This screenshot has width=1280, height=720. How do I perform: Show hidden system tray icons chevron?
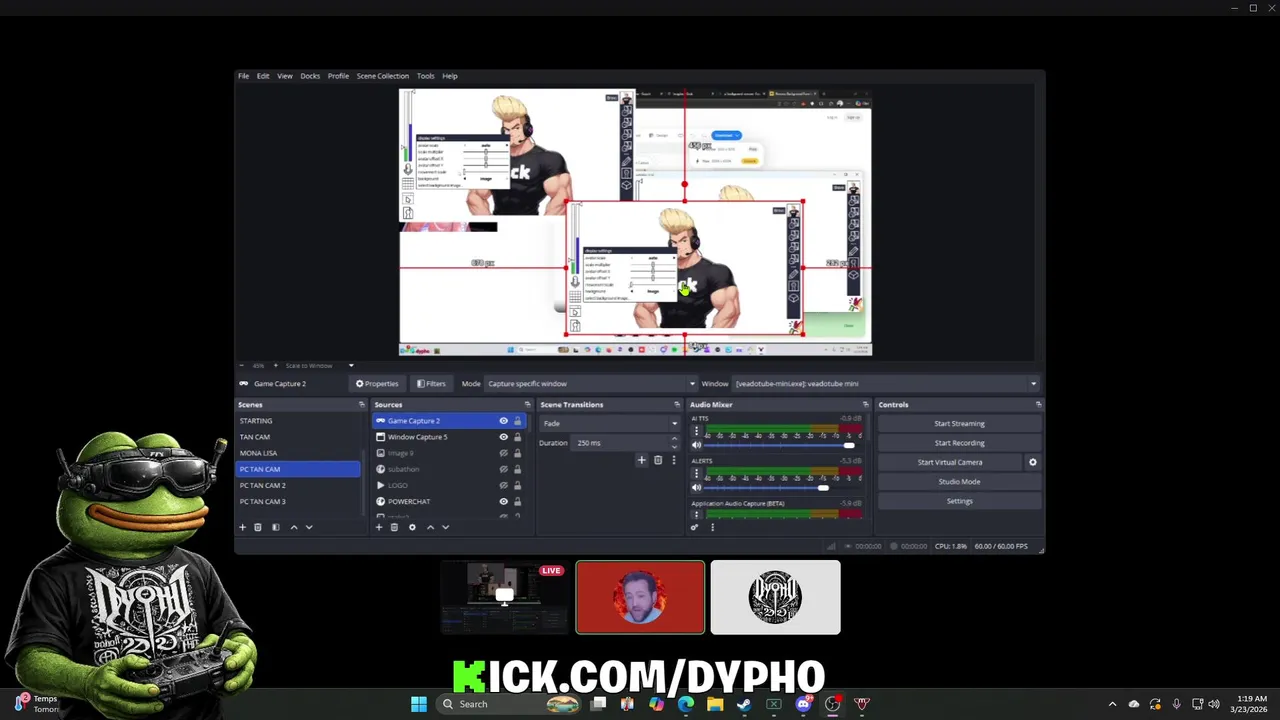pos(1112,704)
